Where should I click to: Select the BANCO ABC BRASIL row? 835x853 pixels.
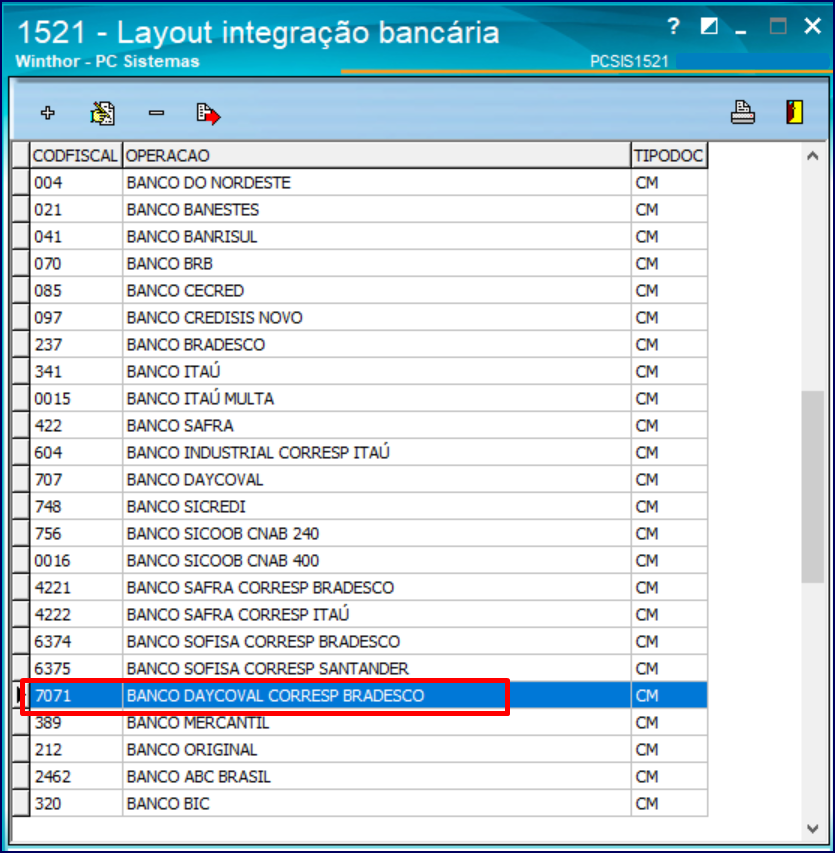tap(360, 776)
